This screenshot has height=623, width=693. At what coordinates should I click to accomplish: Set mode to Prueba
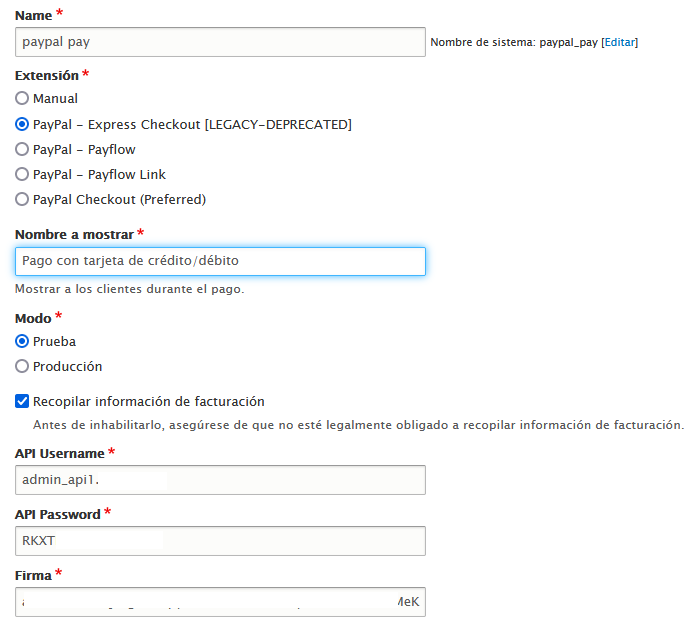(x=22, y=341)
